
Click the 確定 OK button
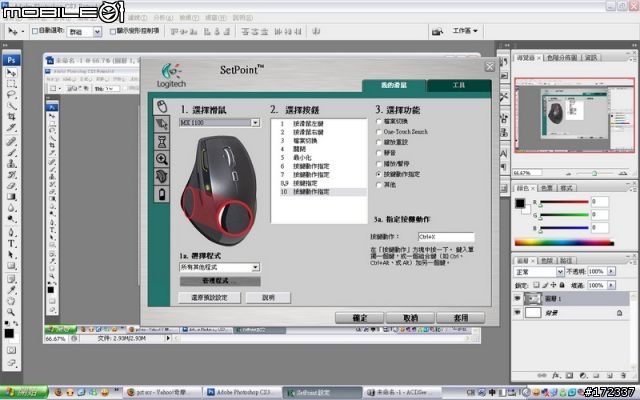(x=359, y=318)
